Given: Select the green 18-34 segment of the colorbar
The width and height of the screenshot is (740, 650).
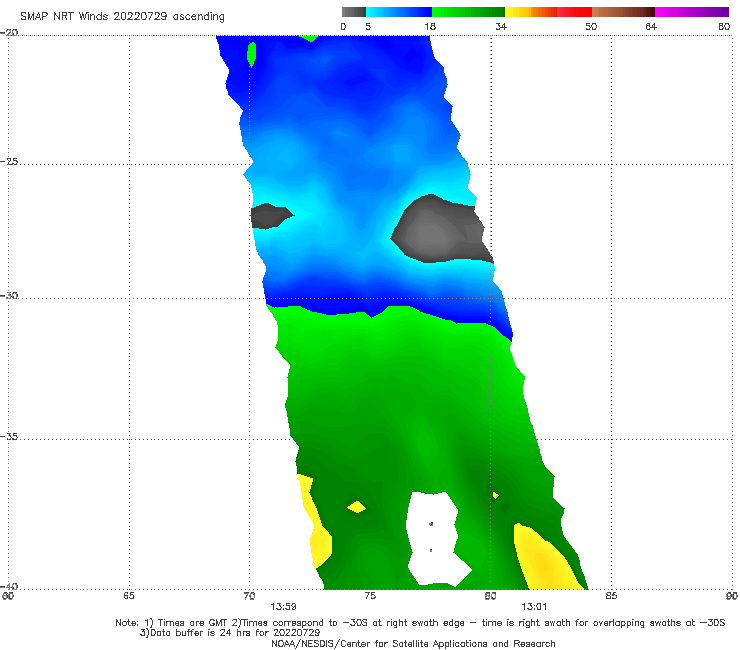Looking at the screenshot, I should tap(468, 12).
